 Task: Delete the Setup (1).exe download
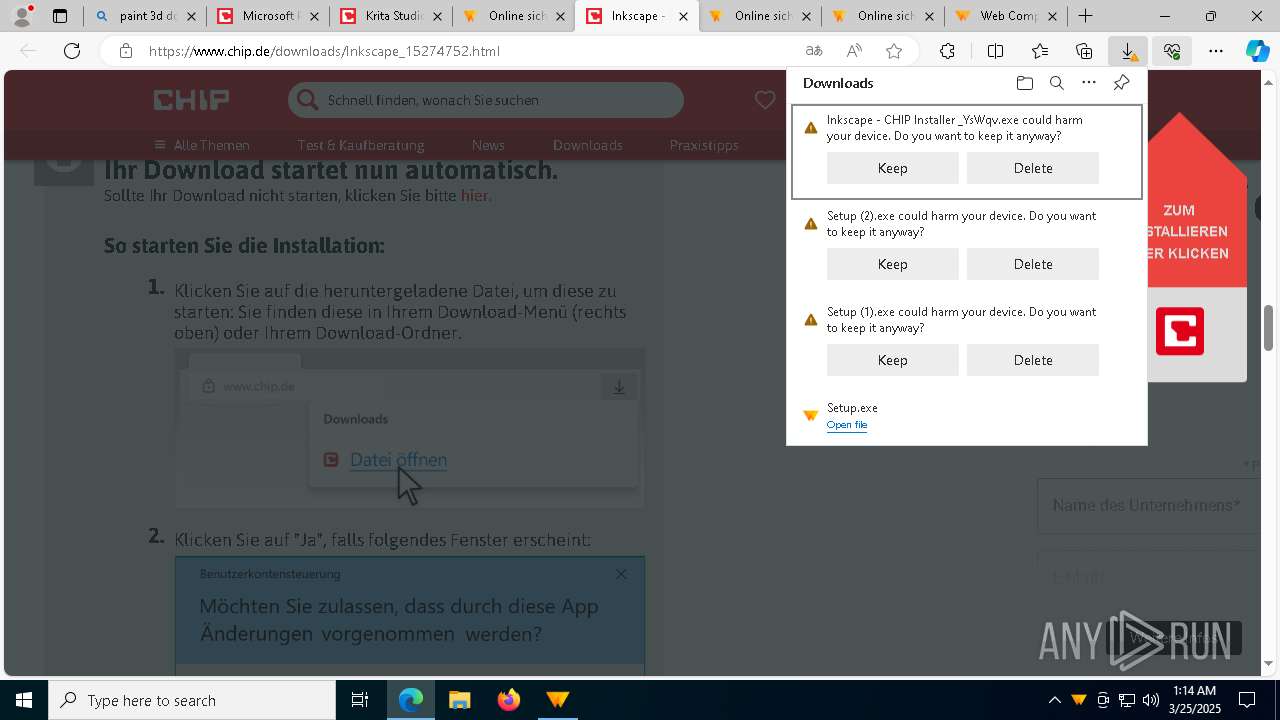pos(1032,360)
